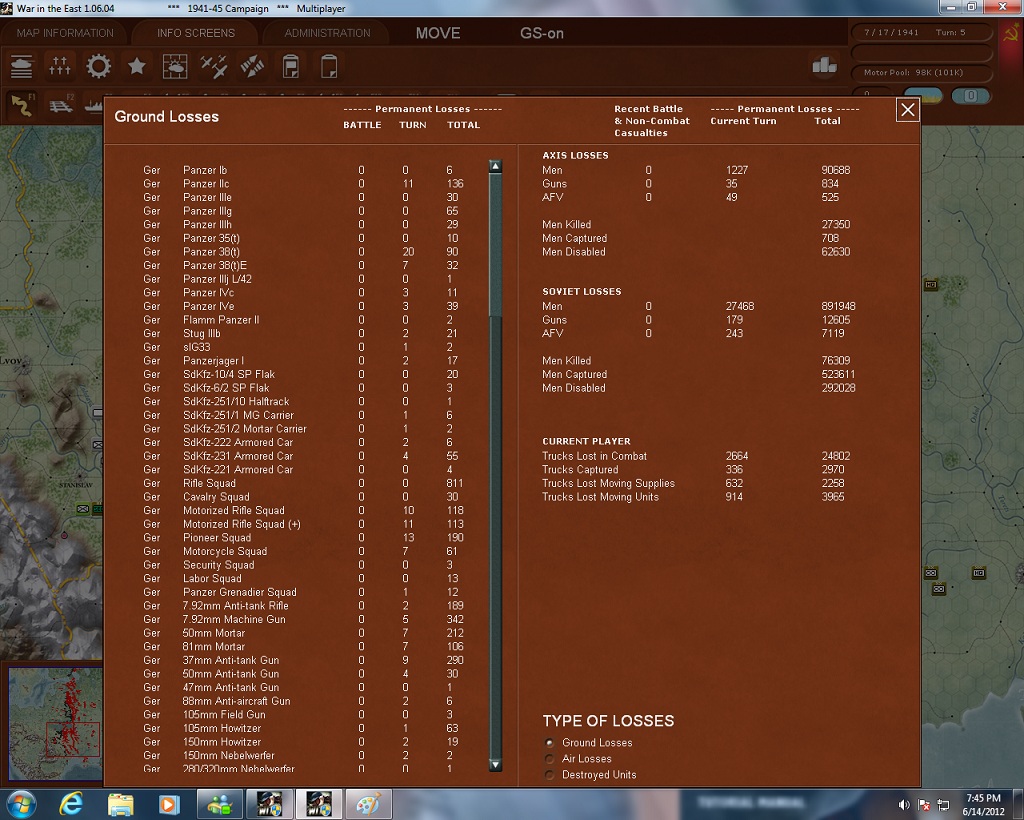Click the Trucks Lost Moving Units label
The image size is (1024, 820).
coord(600,497)
